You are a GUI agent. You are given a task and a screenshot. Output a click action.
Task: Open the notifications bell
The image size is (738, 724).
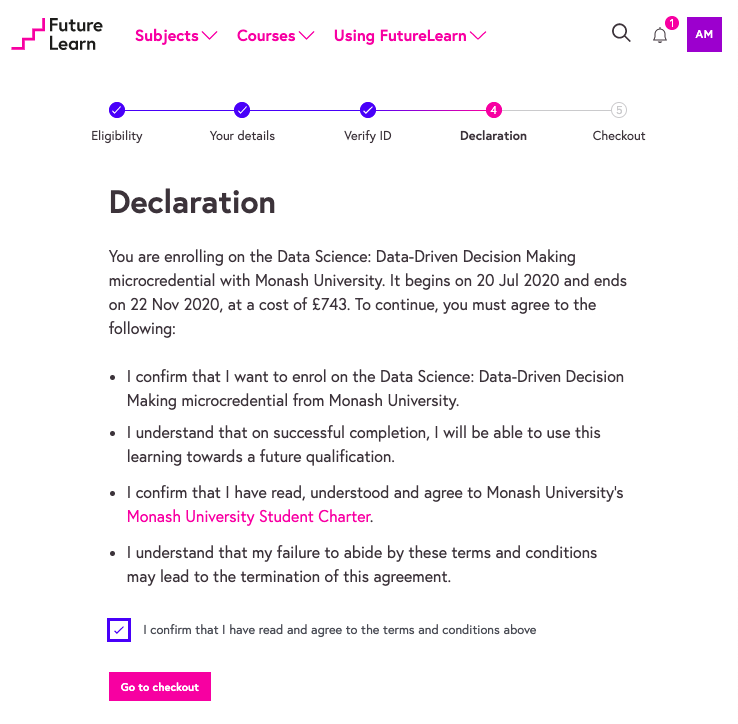[660, 35]
